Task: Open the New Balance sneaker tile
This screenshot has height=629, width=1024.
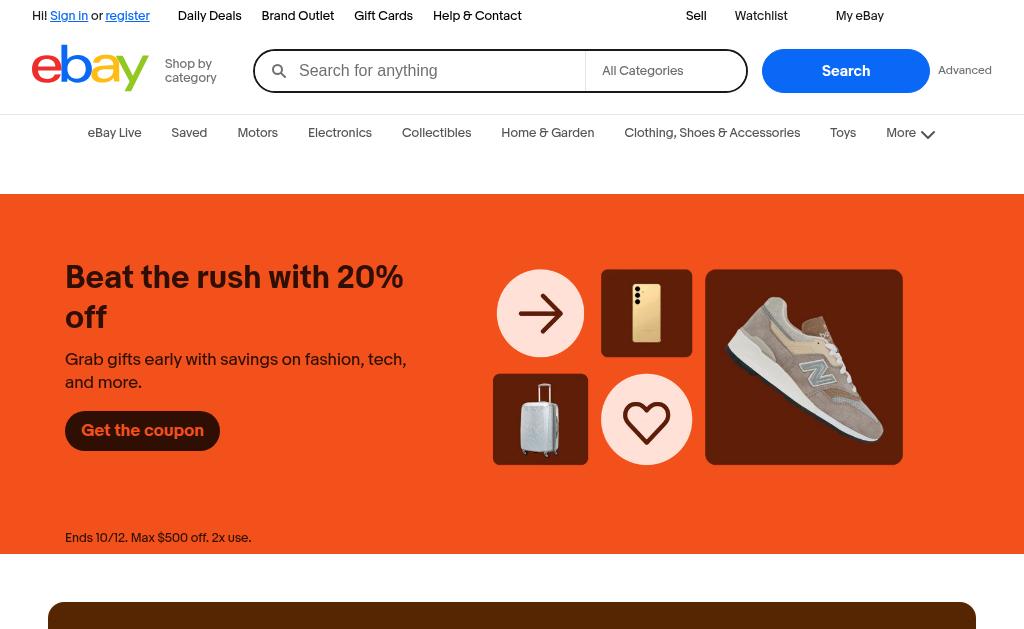Action: coord(804,367)
